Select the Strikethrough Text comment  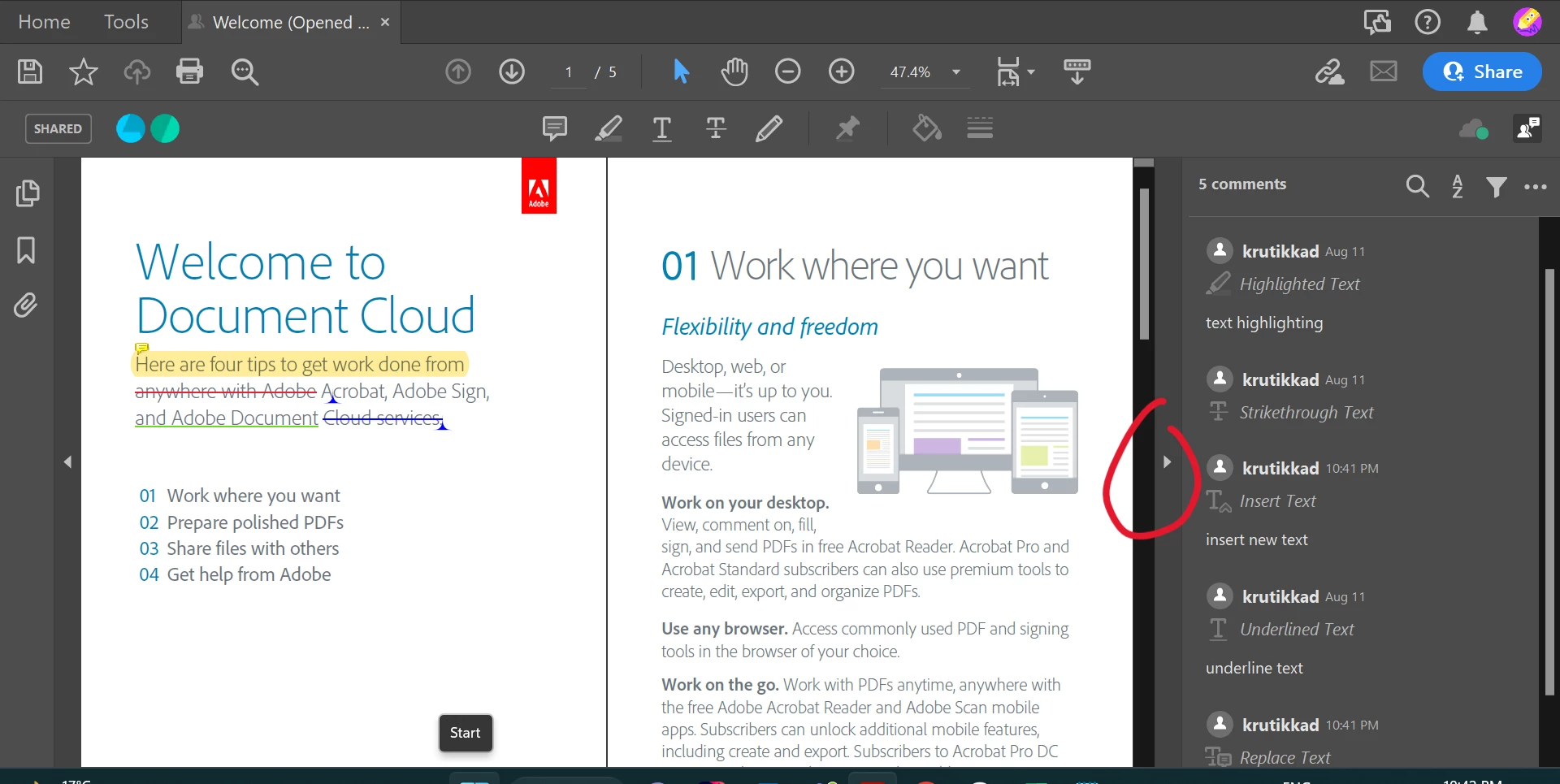pos(1365,396)
